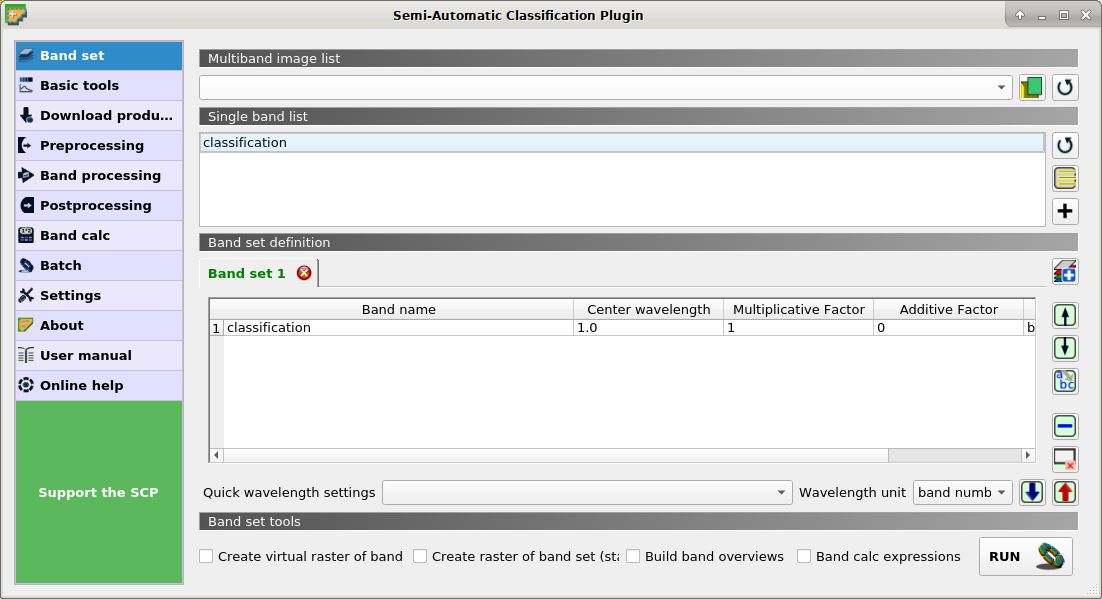Screen dimensions: 1102x599
Task: Clear all bands from band set
Action: [x=1065, y=459]
